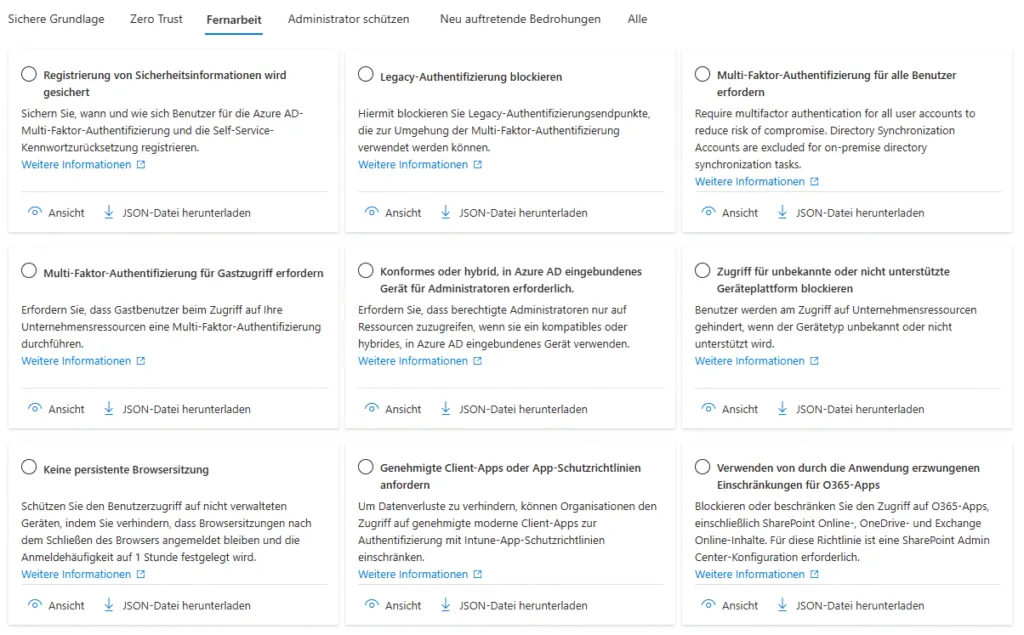Select the Legacy-Authentifizierung blockieren radio button
This screenshot has height=635, width=1024.
coord(366,75)
